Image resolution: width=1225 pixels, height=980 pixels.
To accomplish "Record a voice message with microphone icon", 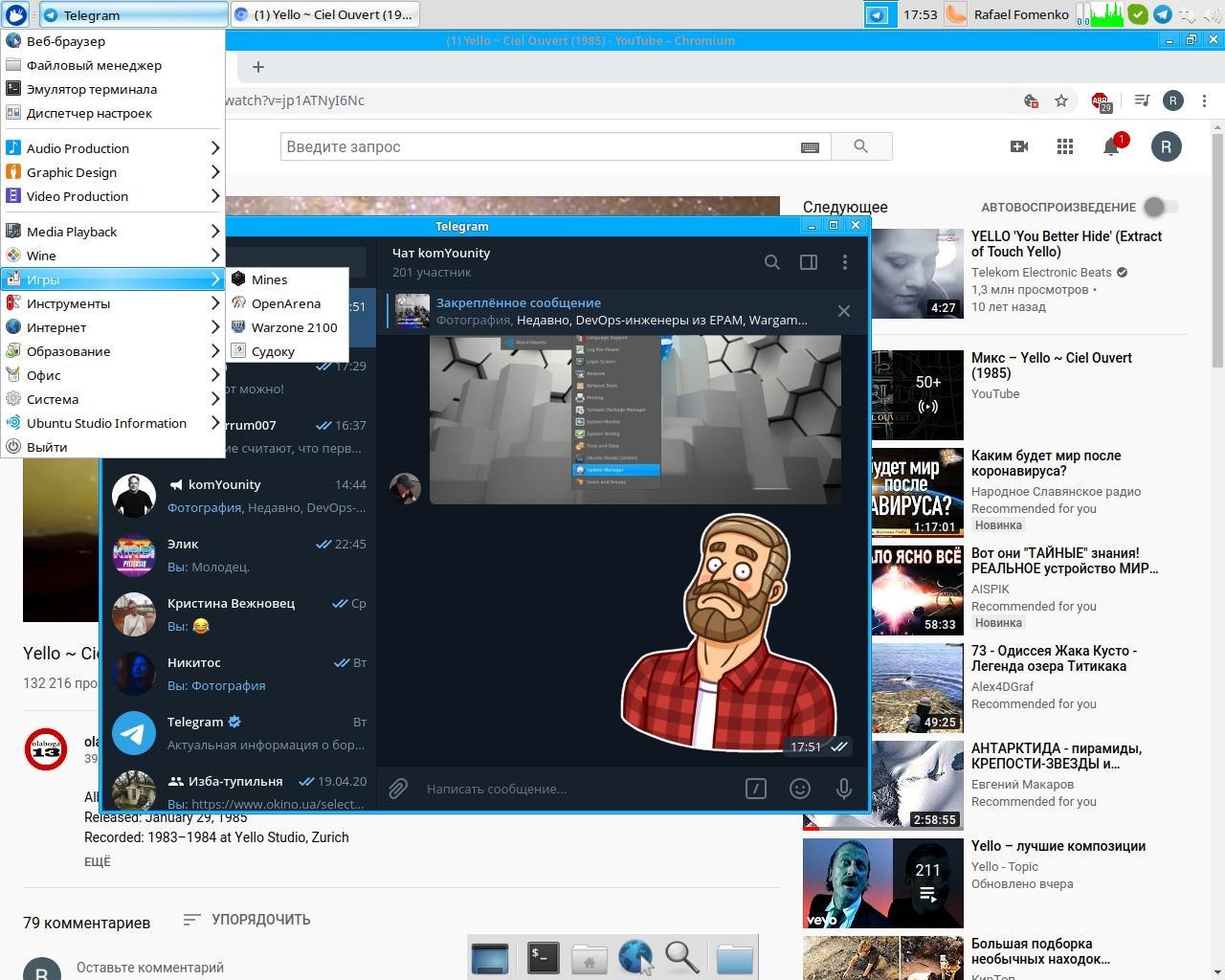I will (x=844, y=789).
